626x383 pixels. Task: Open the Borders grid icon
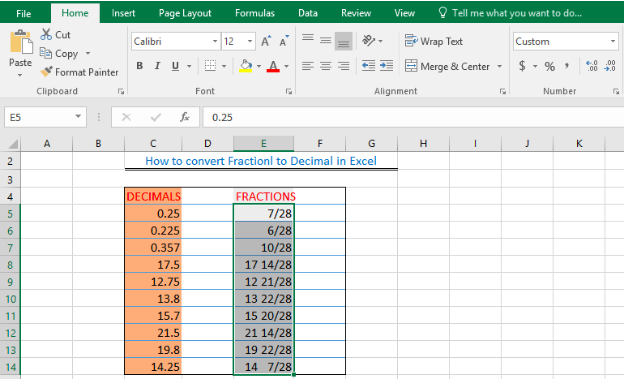click(210, 66)
